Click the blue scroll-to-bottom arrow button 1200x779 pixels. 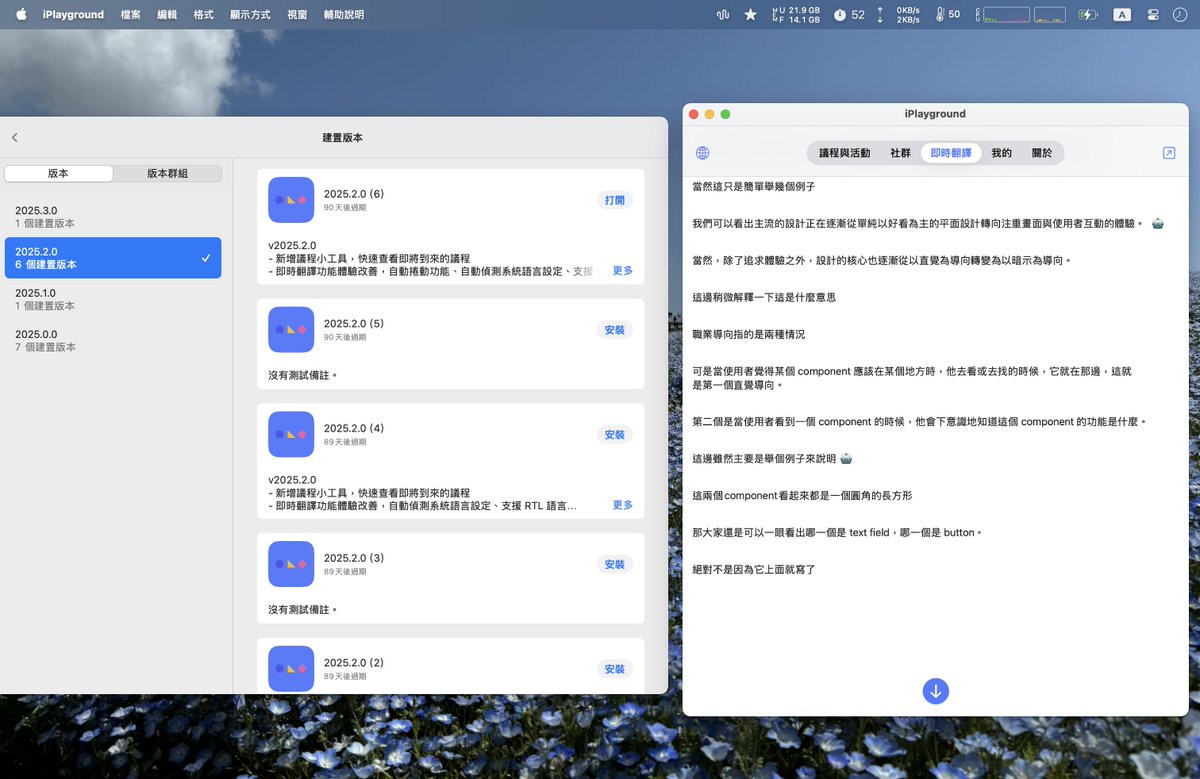click(936, 691)
